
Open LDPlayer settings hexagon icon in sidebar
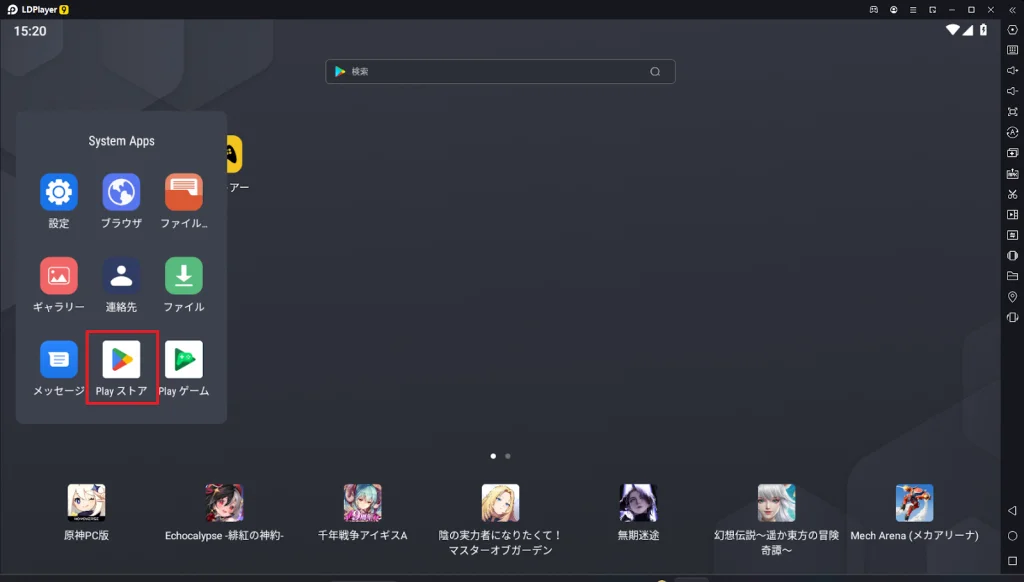tap(1012, 29)
